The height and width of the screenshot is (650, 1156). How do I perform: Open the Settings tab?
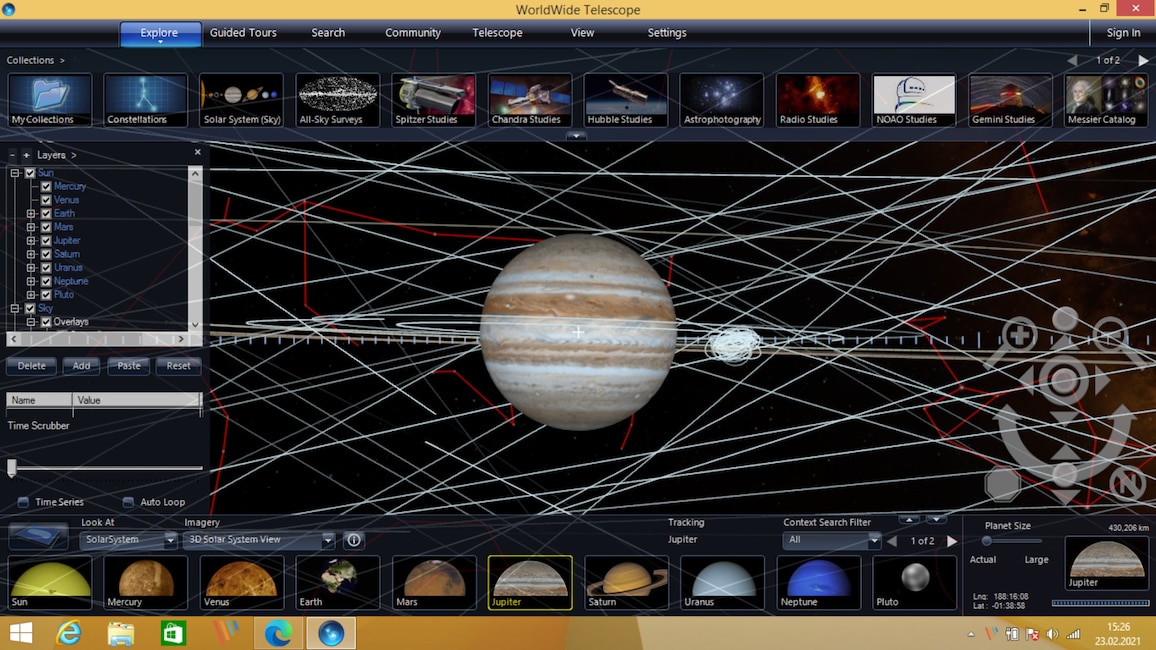pyautogui.click(x=667, y=32)
